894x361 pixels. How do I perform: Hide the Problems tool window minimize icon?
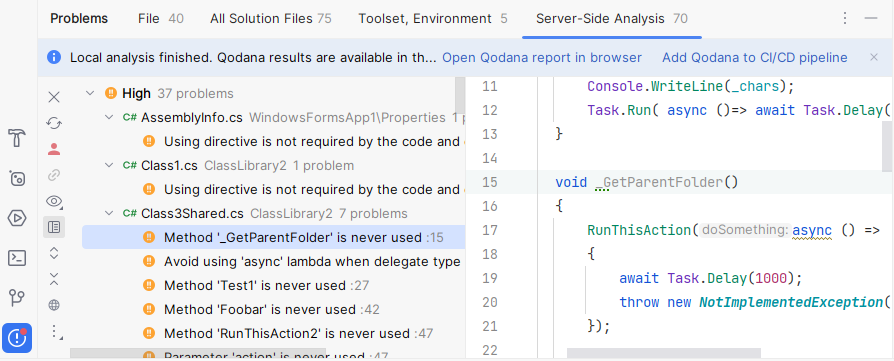(x=871, y=19)
